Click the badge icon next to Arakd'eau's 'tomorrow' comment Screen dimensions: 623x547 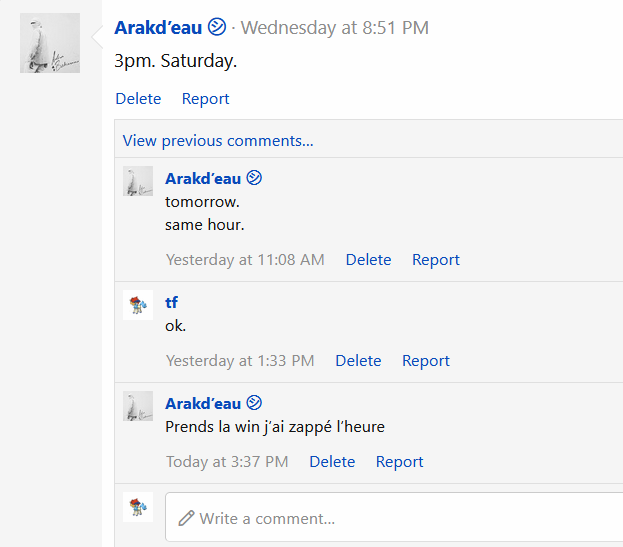(x=254, y=178)
